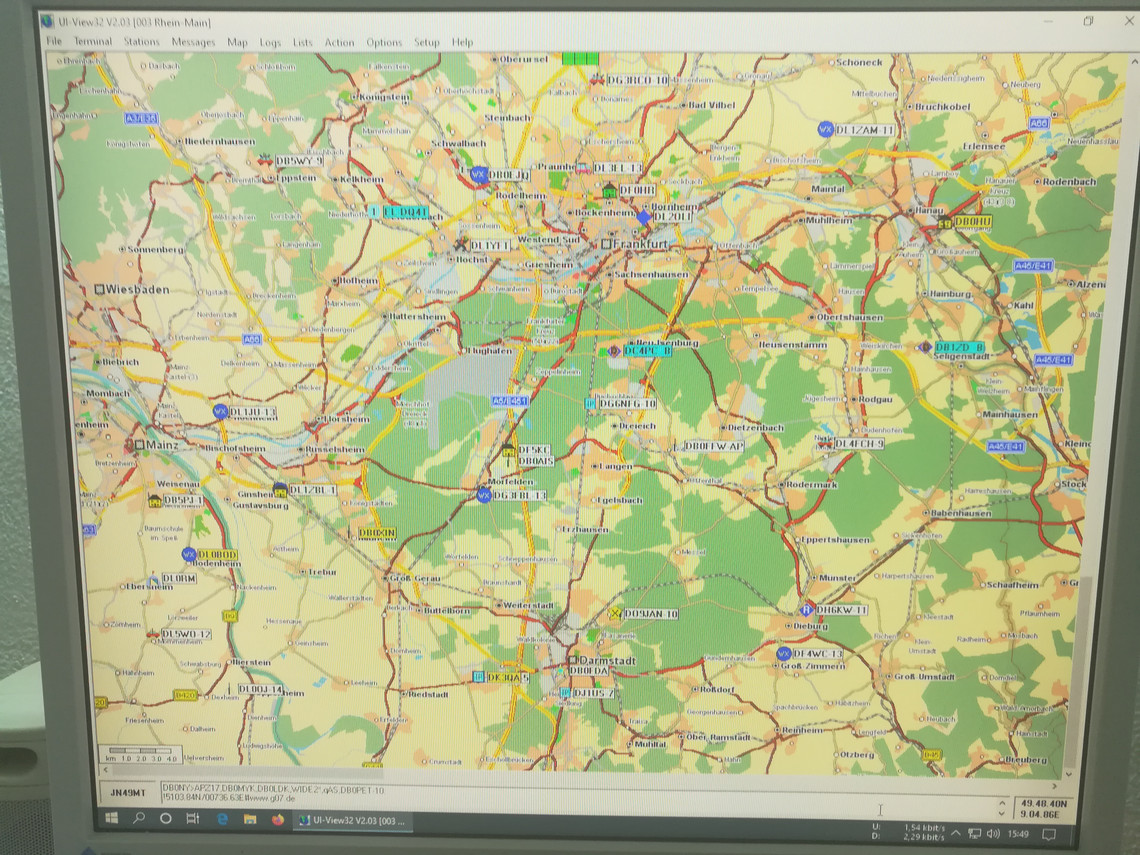Open the Options menu
The height and width of the screenshot is (855, 1140).
[384, 42]
